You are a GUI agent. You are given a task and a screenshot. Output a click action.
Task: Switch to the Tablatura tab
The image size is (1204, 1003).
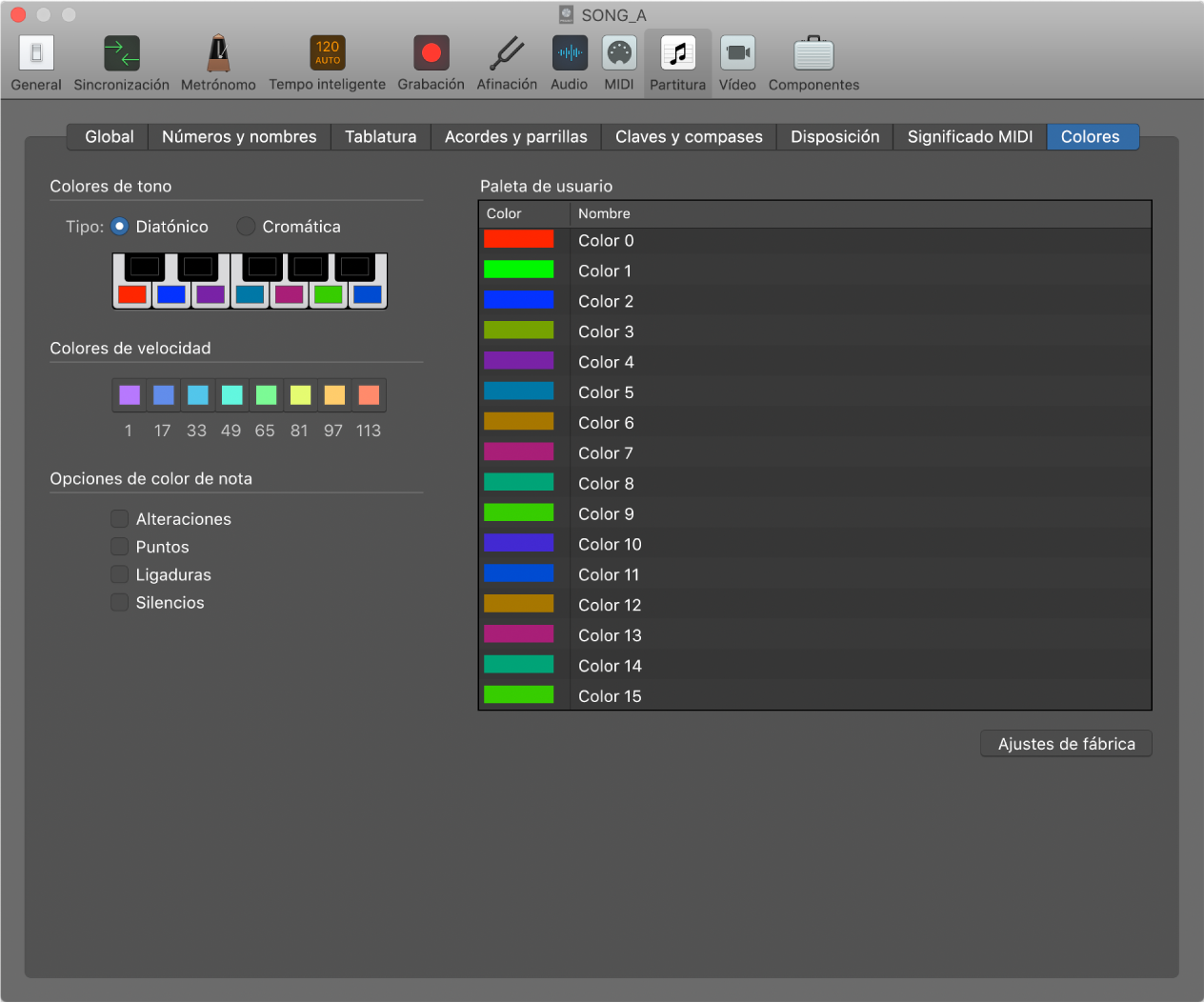(x=380, y=137)
